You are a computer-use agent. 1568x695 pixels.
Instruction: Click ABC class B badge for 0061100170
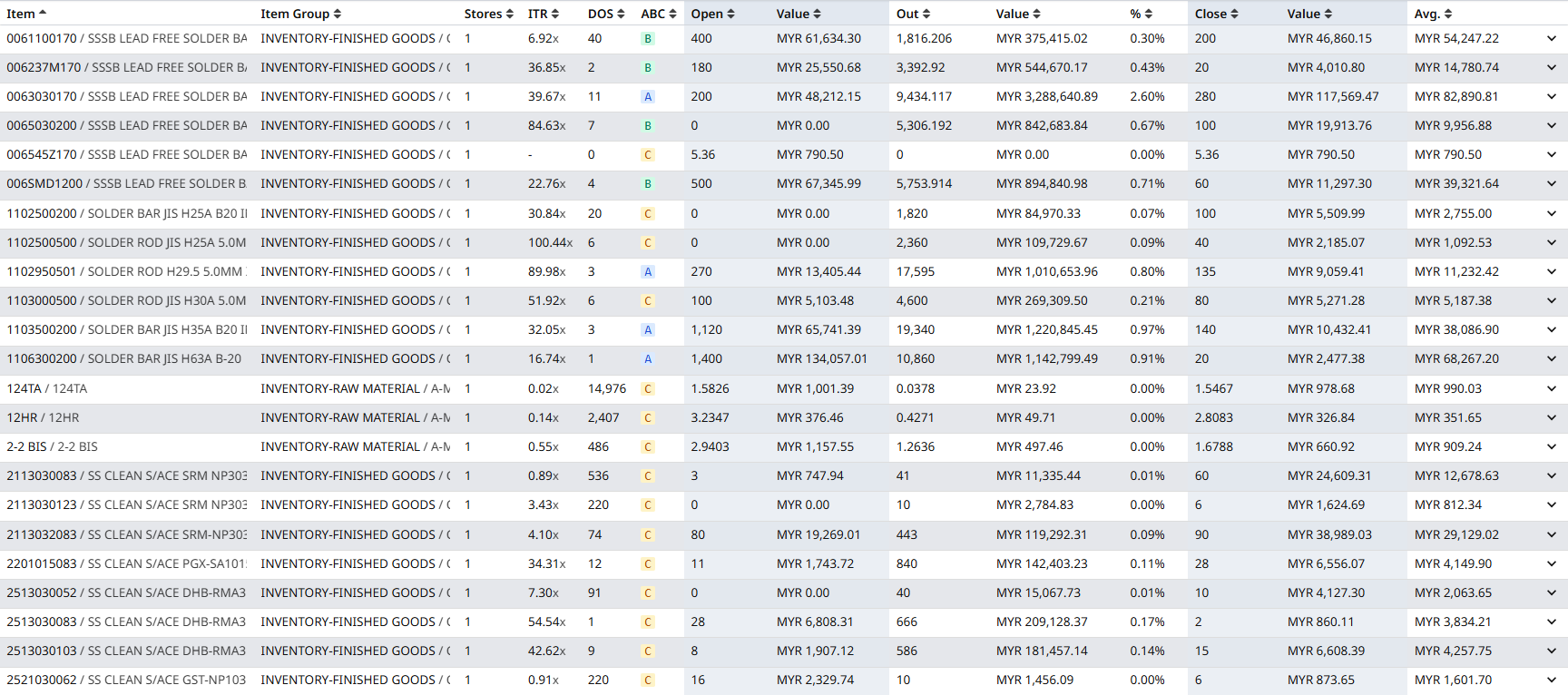point(648,38)
